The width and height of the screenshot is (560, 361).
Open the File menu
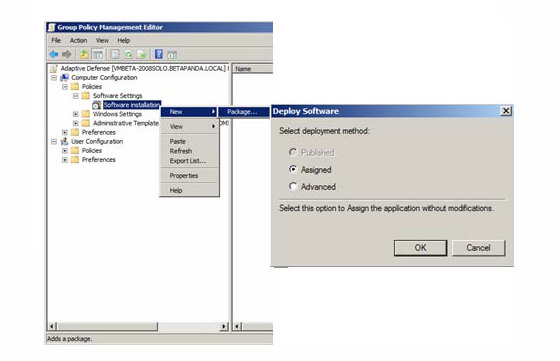tap(56, 40)
